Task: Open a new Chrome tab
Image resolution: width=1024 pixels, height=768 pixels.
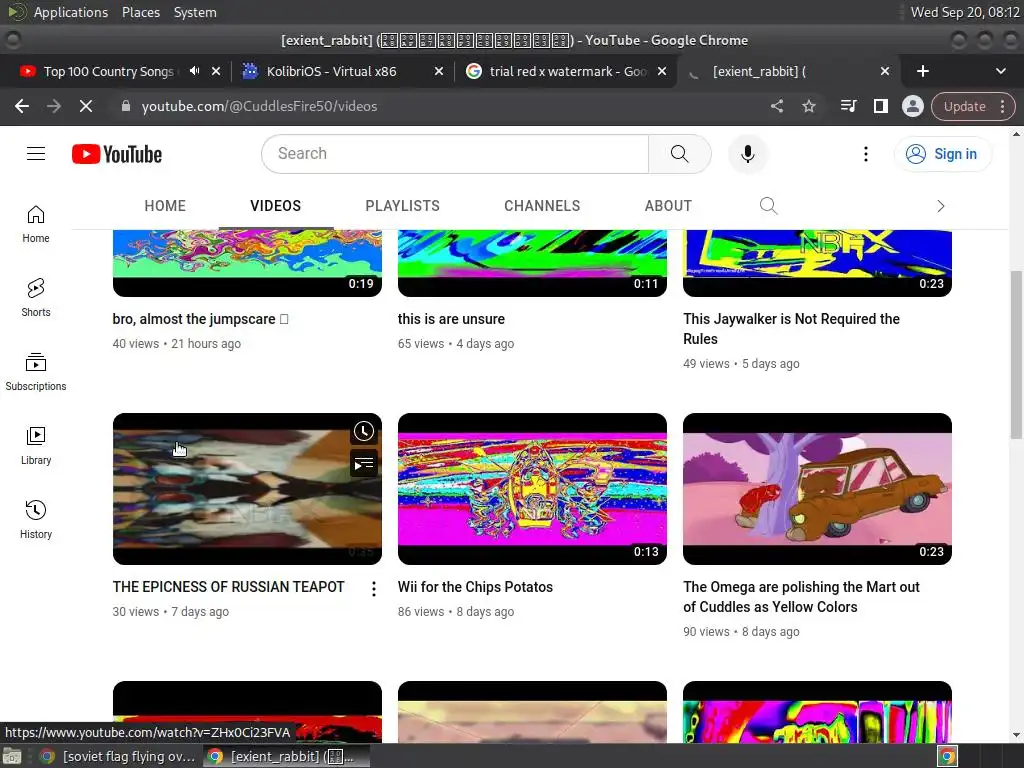Action: tap(923, 71)
